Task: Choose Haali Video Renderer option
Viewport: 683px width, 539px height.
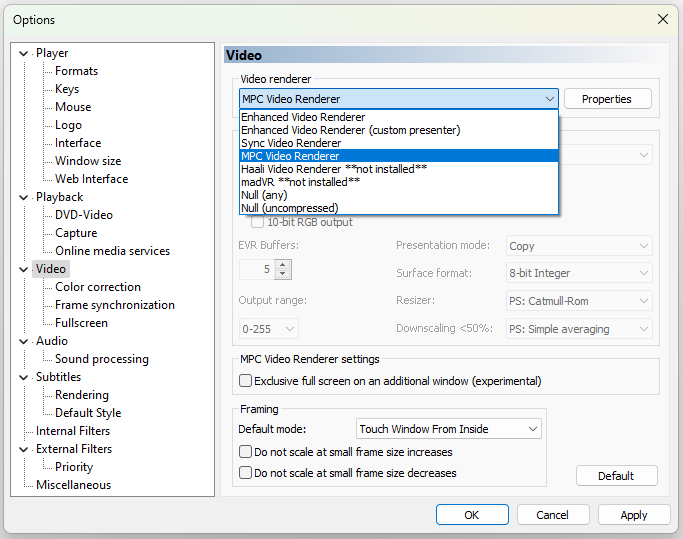Action: click(x=399, y=169)
